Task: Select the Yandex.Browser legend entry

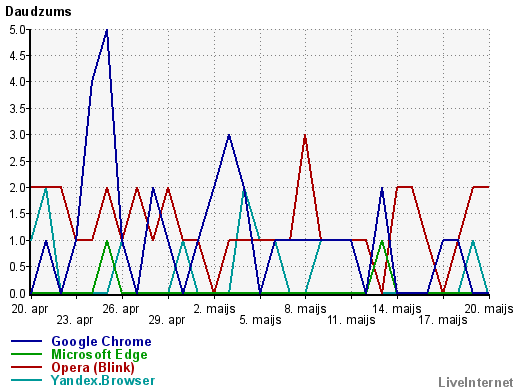Action: click(x=103, y=380)
